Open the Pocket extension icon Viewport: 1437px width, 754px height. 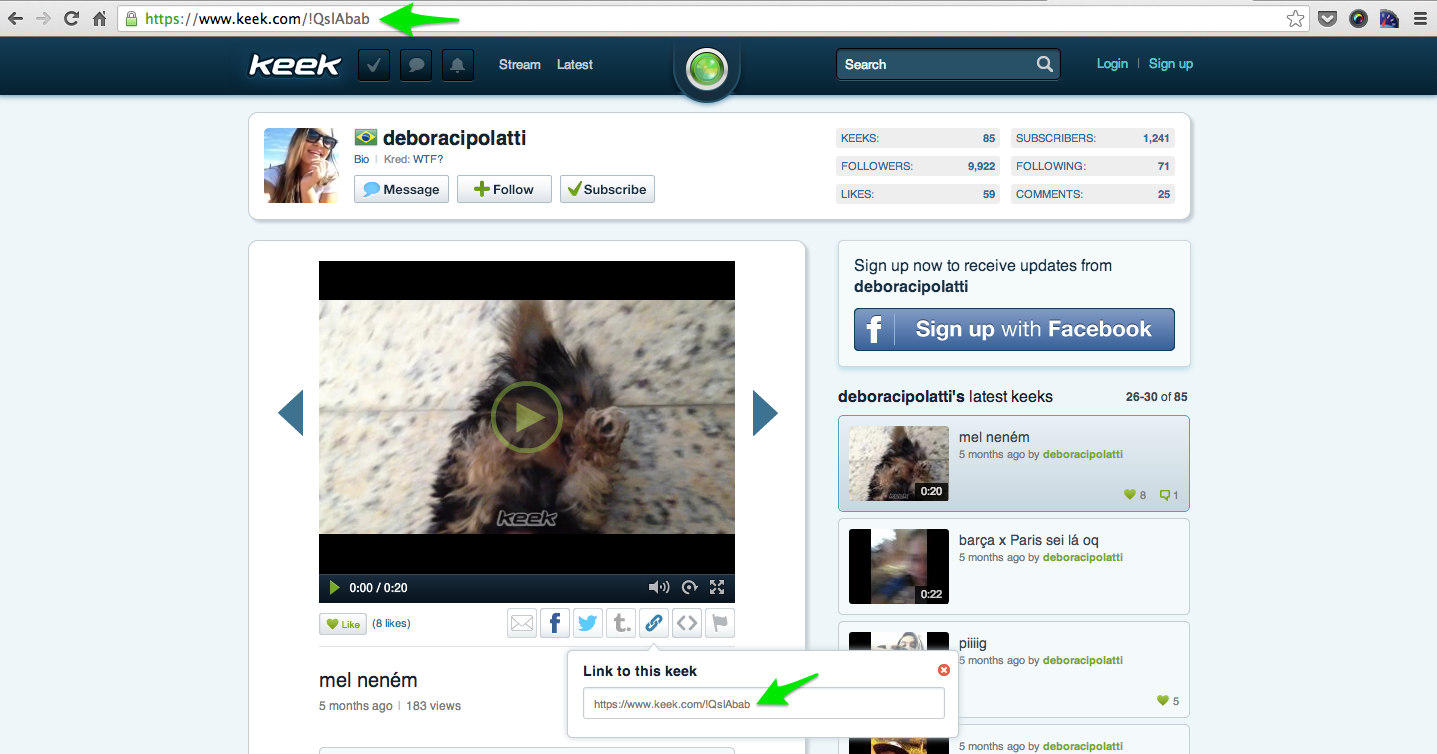[1327, 18]
